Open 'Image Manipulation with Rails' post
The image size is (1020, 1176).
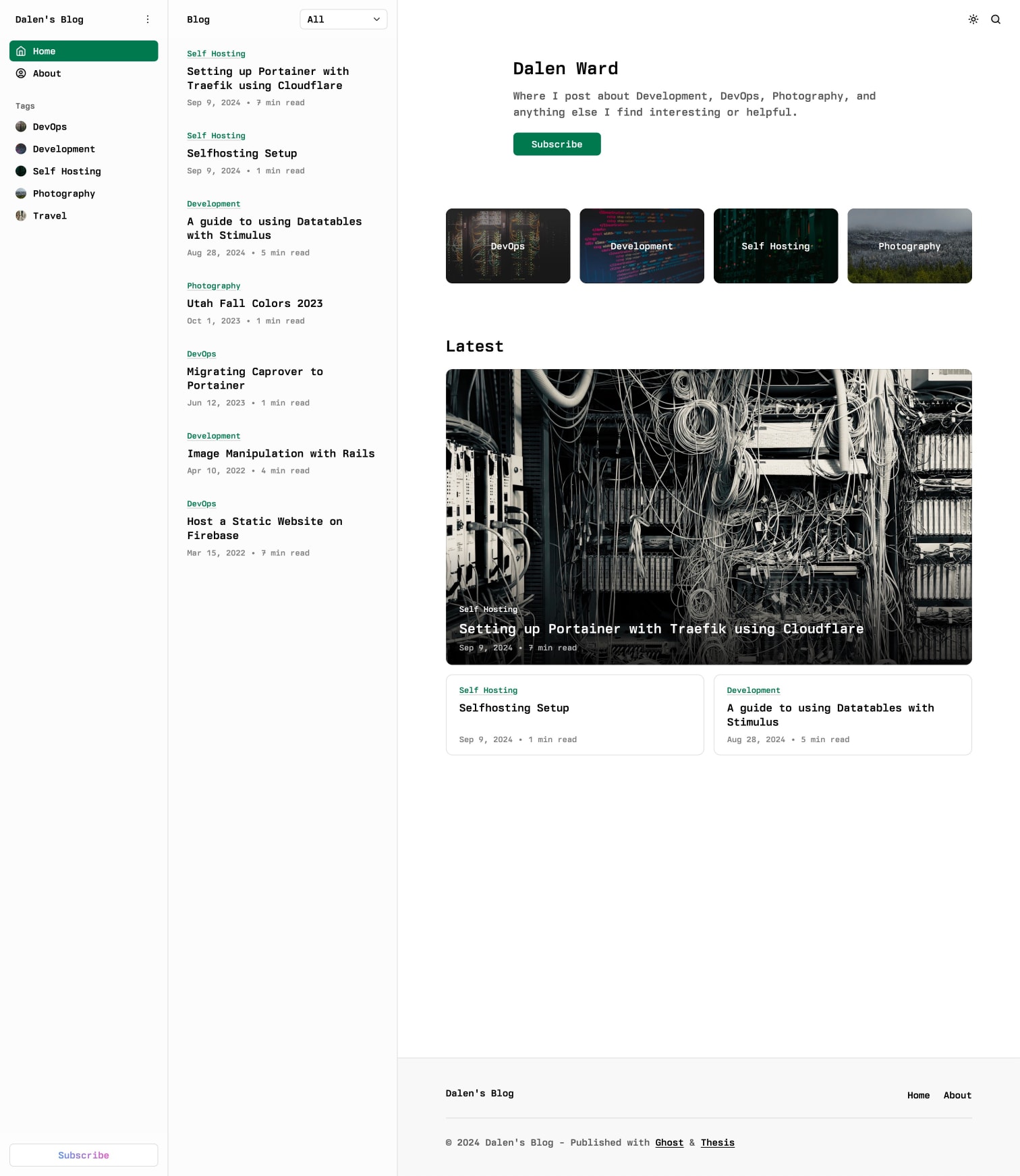click(x=281, y=453)
